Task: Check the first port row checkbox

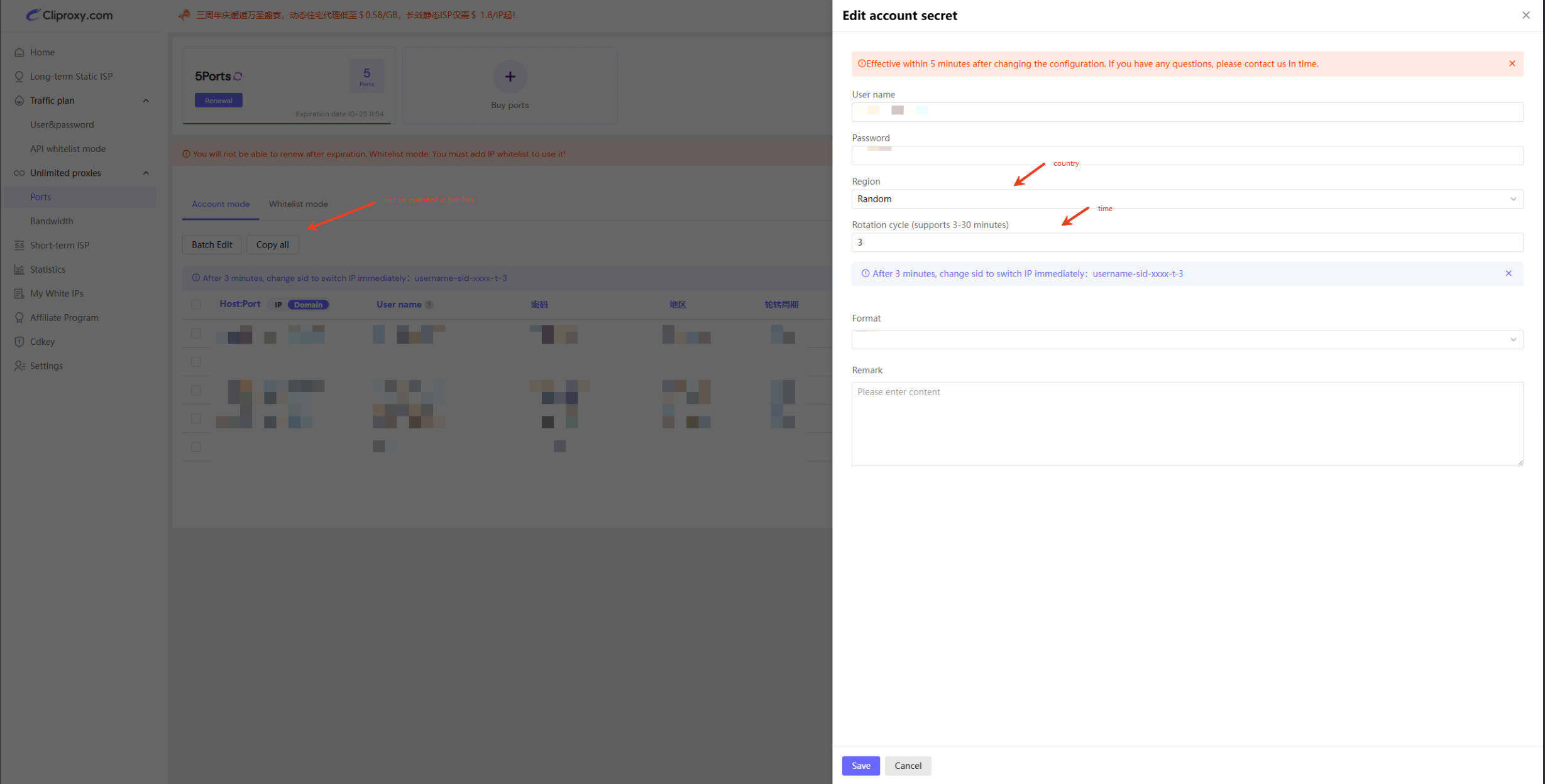Action: click(x=196, y=334)
